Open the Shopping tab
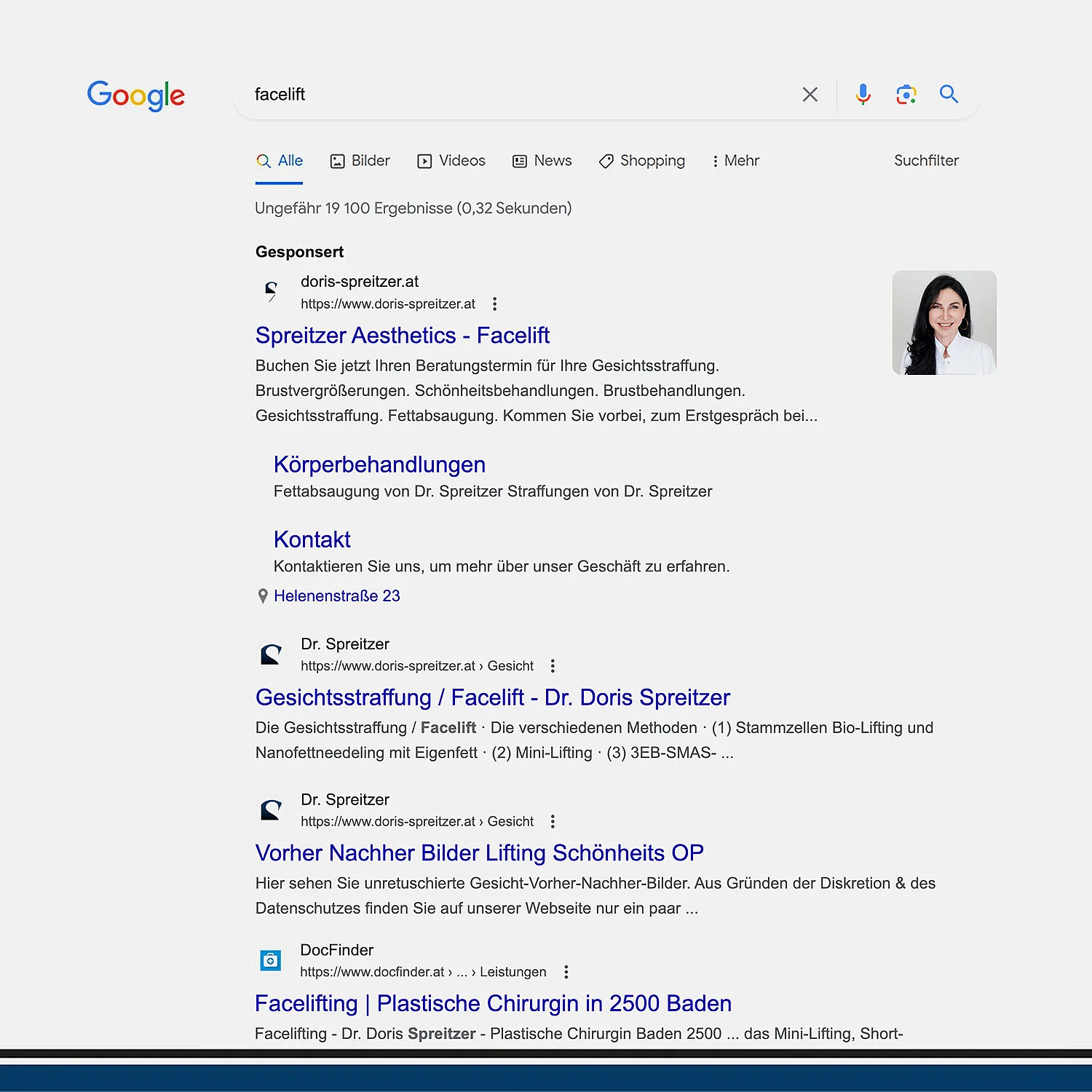The image size is (1092, 1092). (642, 160)
